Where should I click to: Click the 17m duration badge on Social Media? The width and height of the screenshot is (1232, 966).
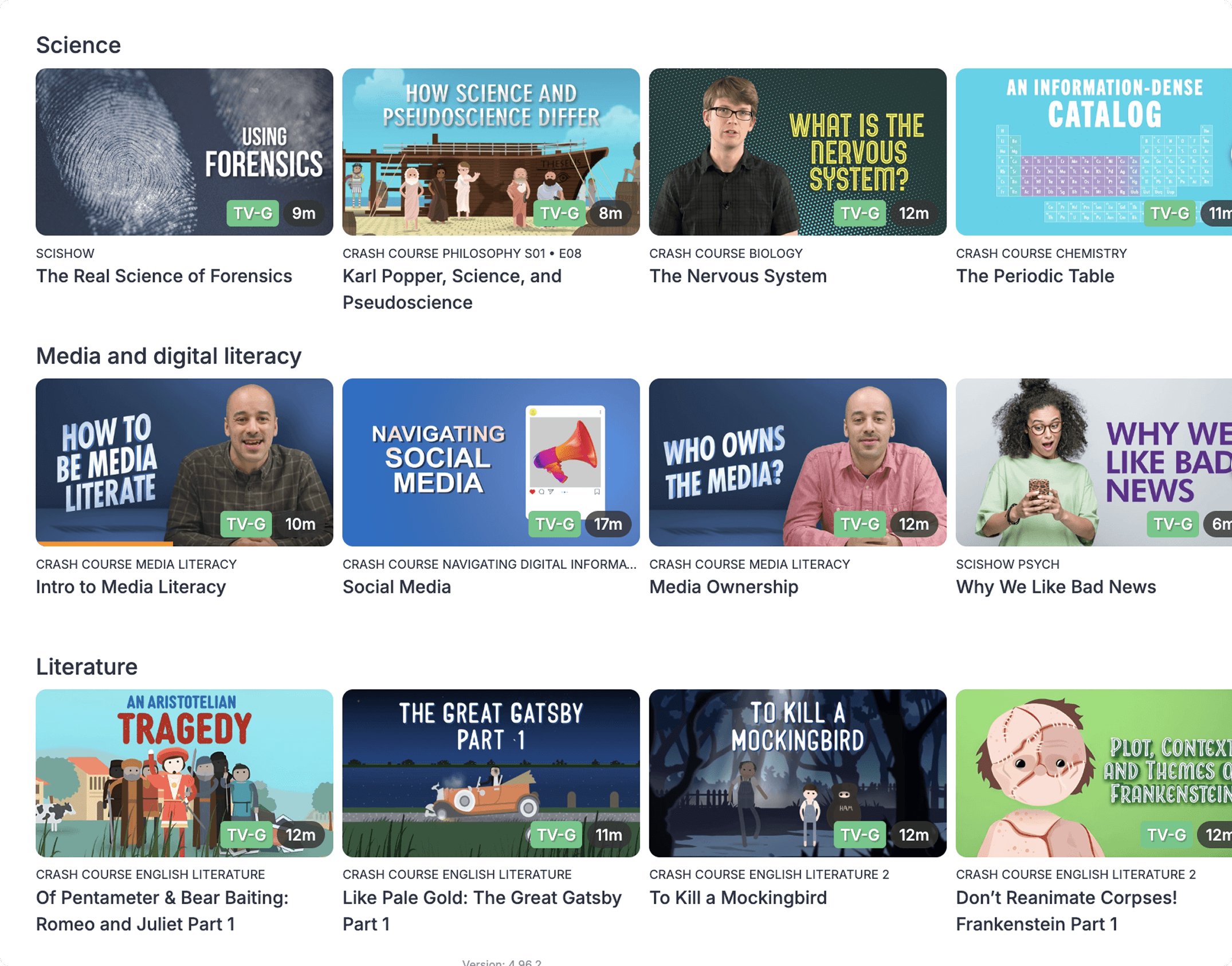(608, 524)
